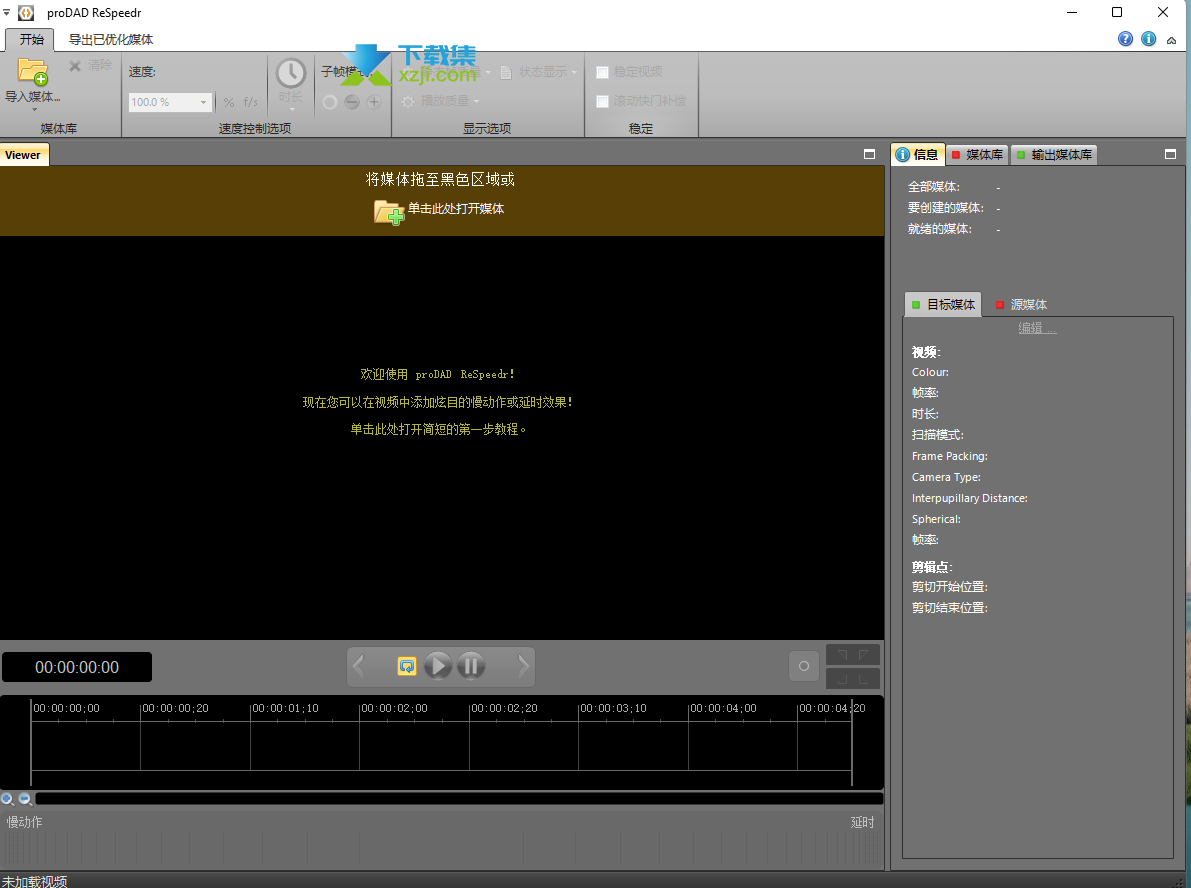Open the help question mark icon
This screenshot has height=888, width=1191.
coord(1126,39)
